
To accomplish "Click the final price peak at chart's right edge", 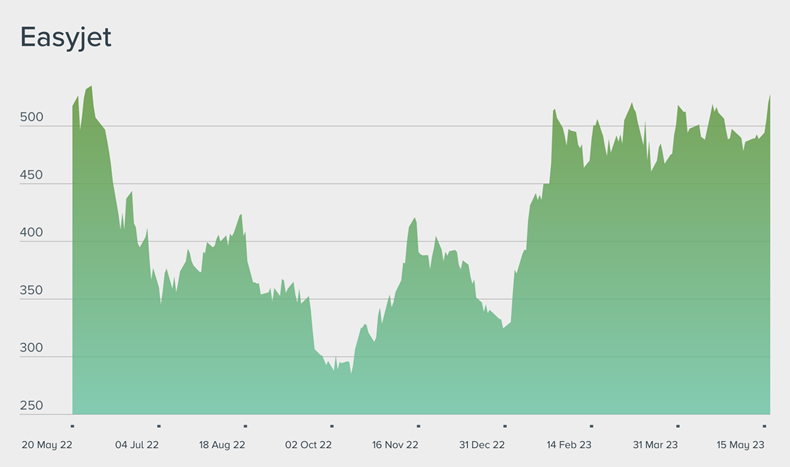I will point(769,96).
